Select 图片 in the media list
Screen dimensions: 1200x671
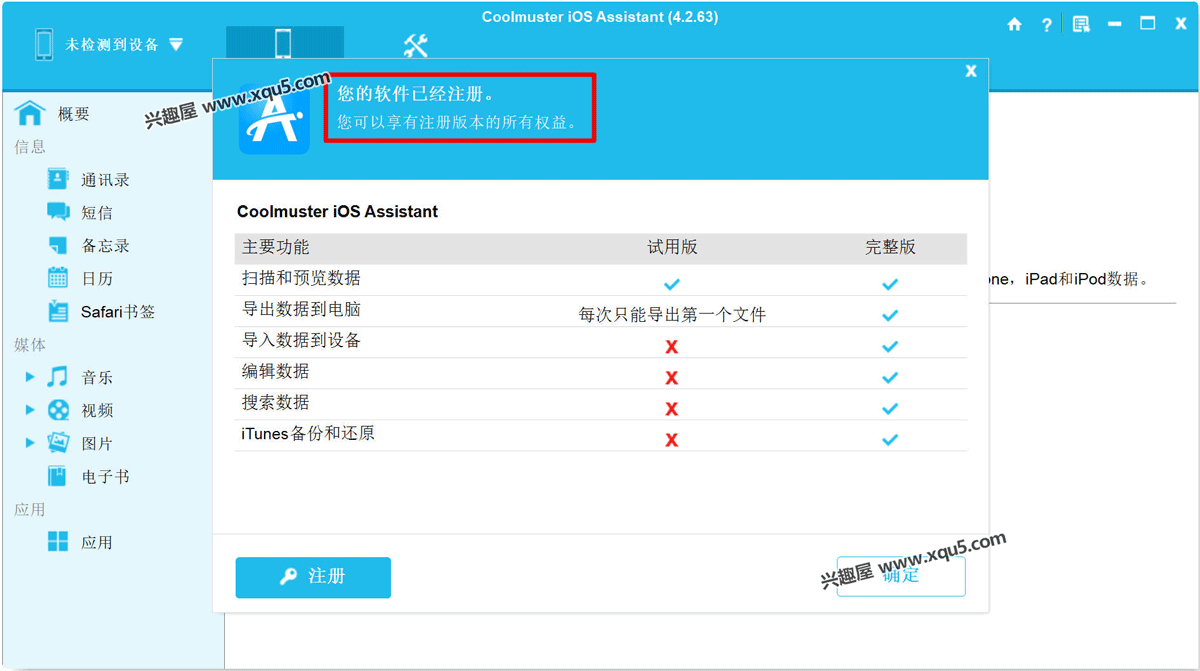pos(97,444)
